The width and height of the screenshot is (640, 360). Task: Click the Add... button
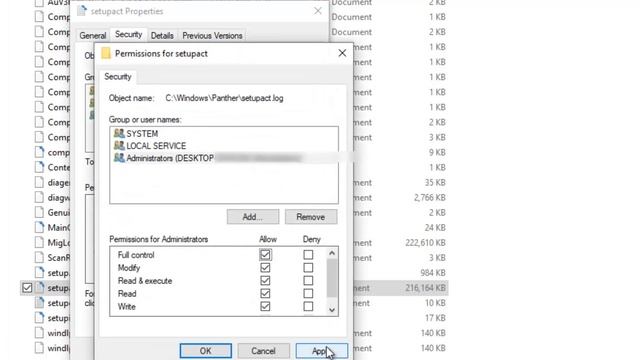tap(253, 217)
